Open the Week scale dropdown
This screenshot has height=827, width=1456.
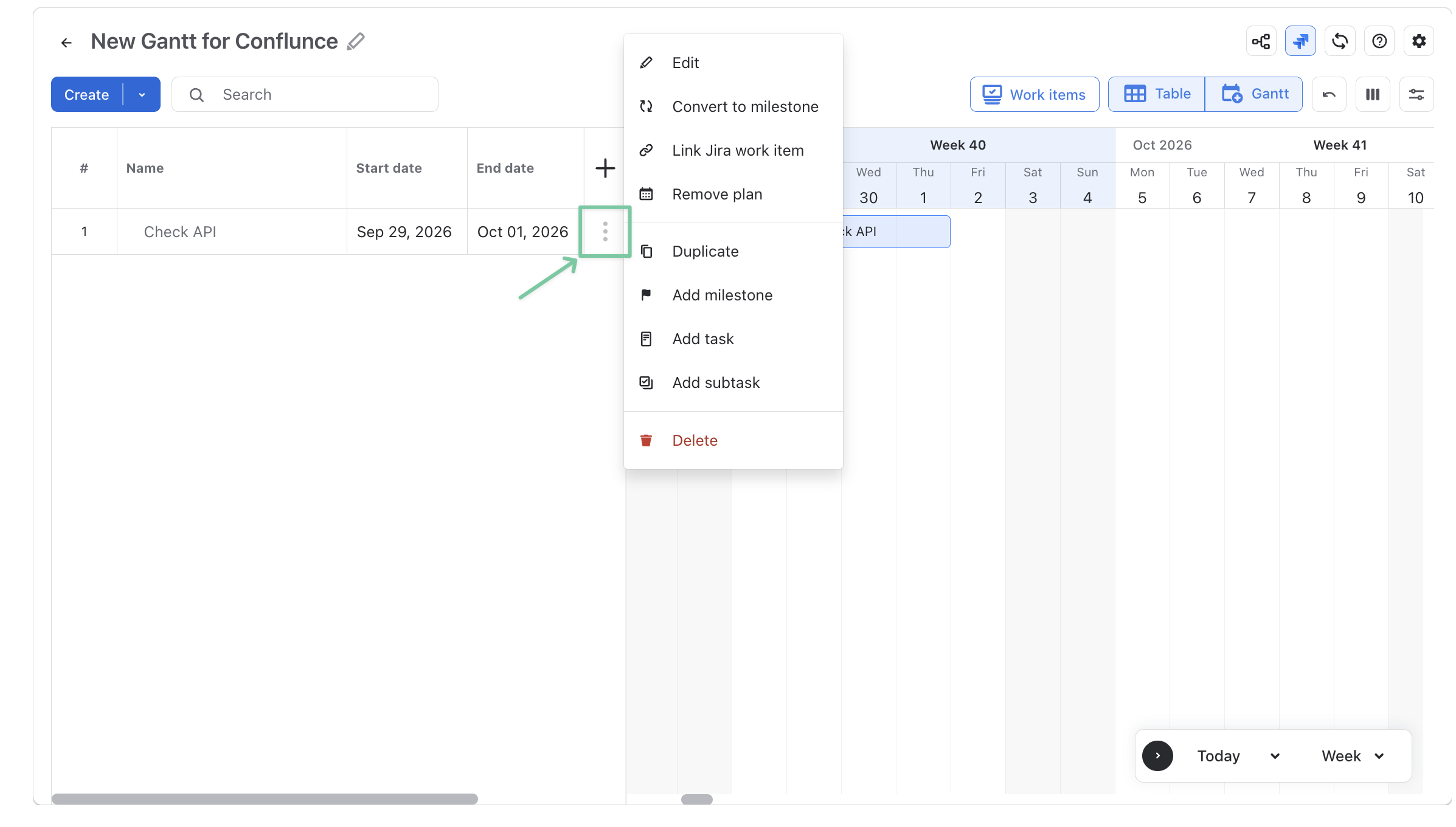pyautogui.click(x=1354, y=756)
